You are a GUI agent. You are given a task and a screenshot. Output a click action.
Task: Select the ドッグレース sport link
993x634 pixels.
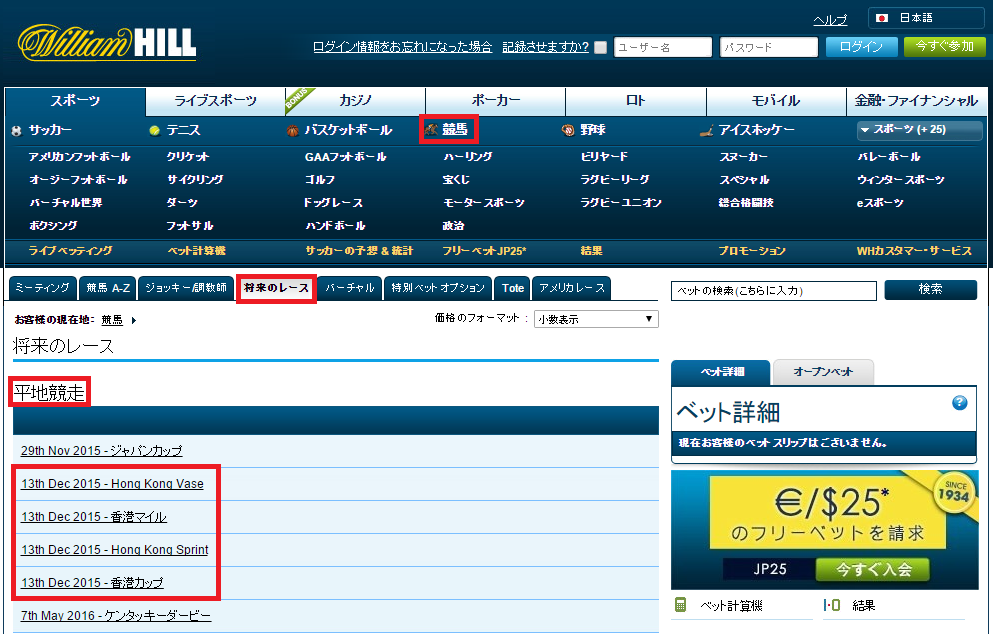[333, 203]
